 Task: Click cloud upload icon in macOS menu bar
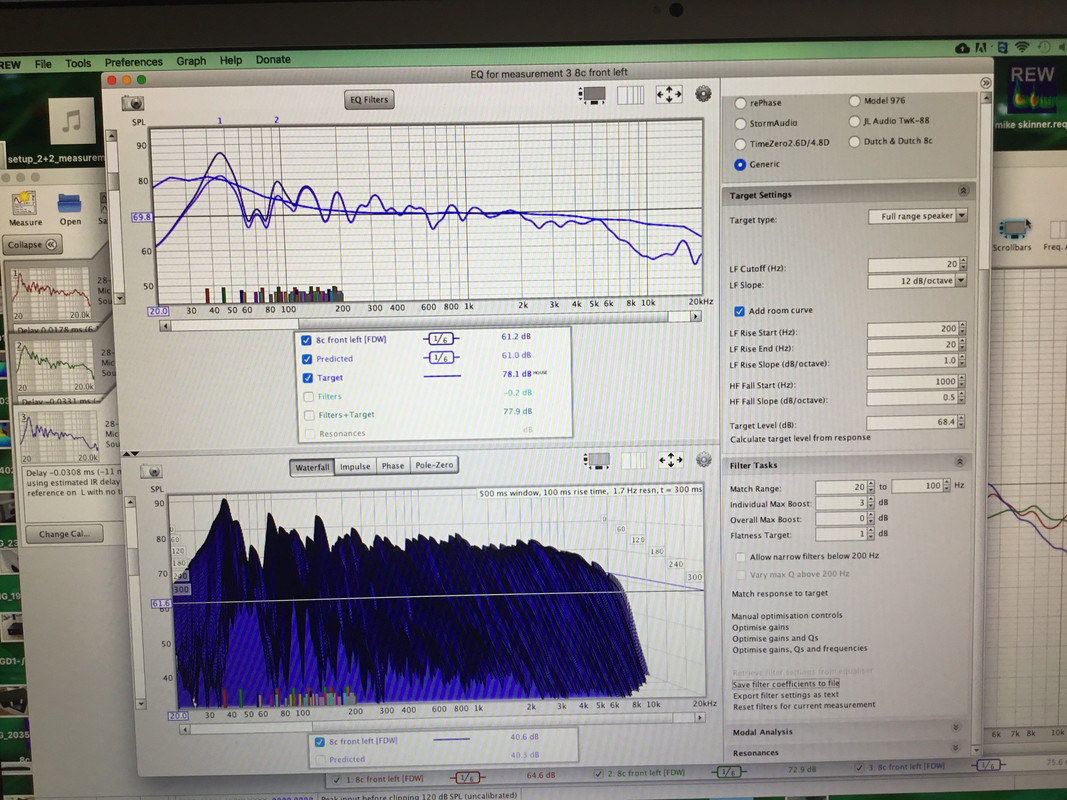click(x=962, y=48)
